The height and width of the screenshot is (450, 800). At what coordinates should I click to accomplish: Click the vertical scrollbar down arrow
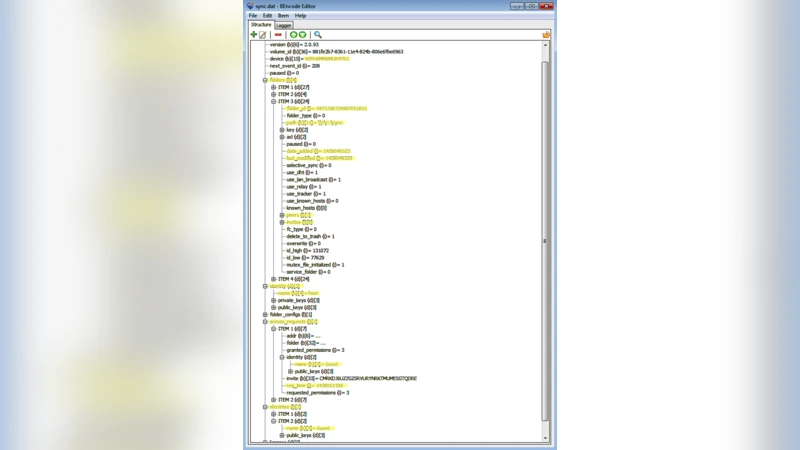coord(545,438)
